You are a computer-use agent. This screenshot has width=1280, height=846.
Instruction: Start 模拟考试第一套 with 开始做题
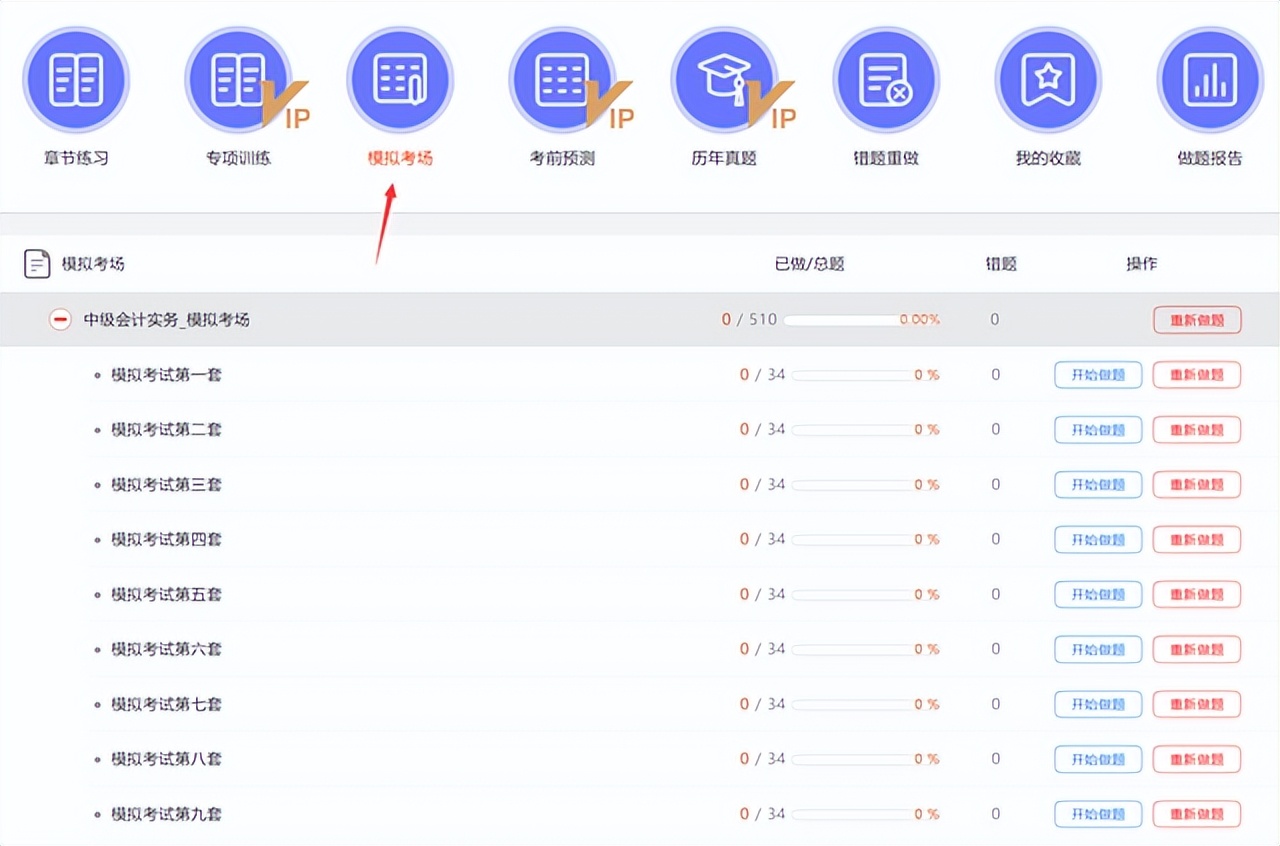(x=1097, y=375)
